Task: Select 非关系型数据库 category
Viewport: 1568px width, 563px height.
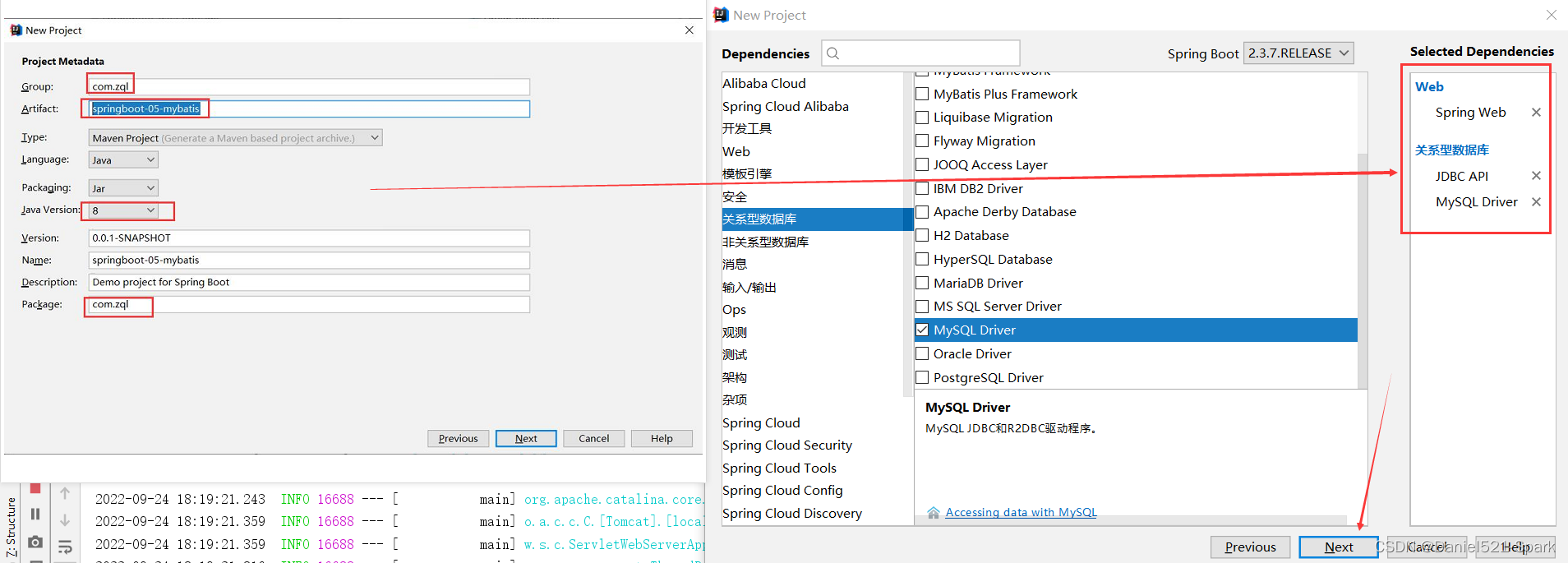Action: (x=765, y=242)
